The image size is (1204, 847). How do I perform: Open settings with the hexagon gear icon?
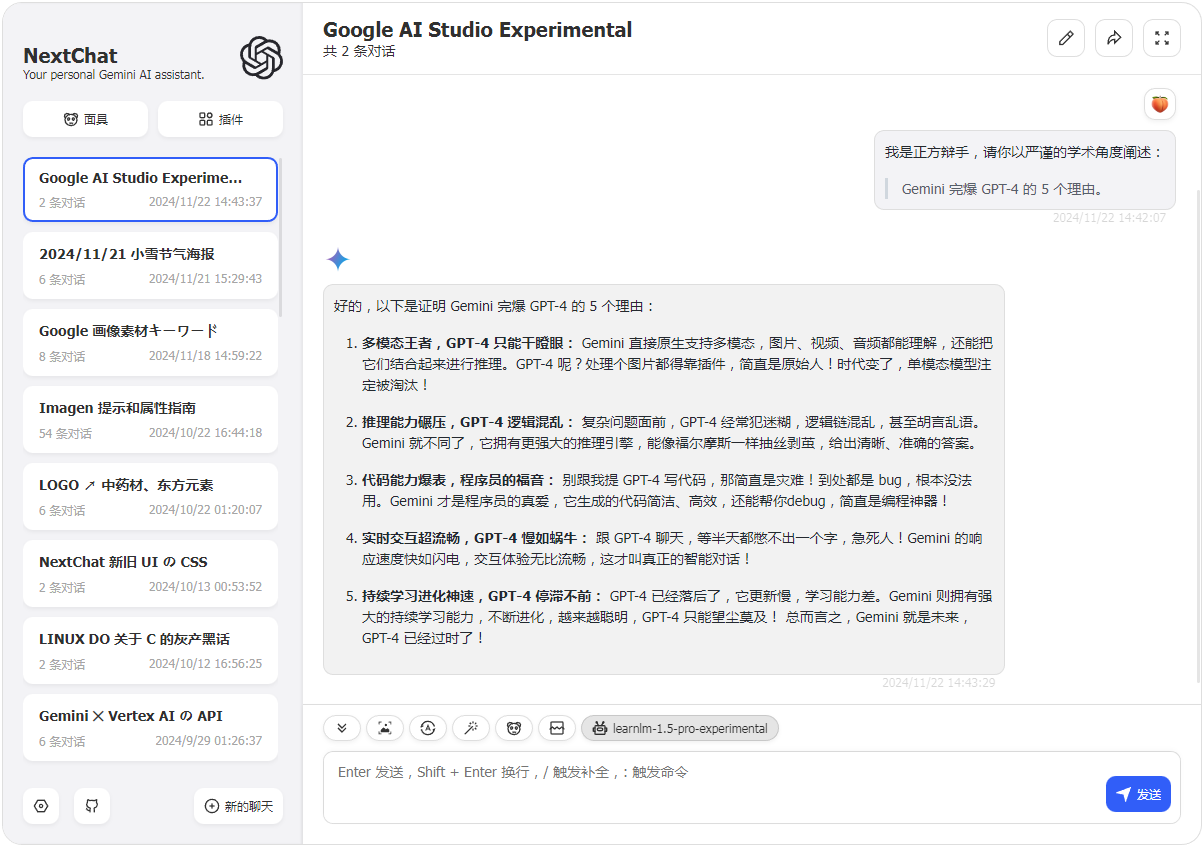pyautogui.click(x=41, y=806)
